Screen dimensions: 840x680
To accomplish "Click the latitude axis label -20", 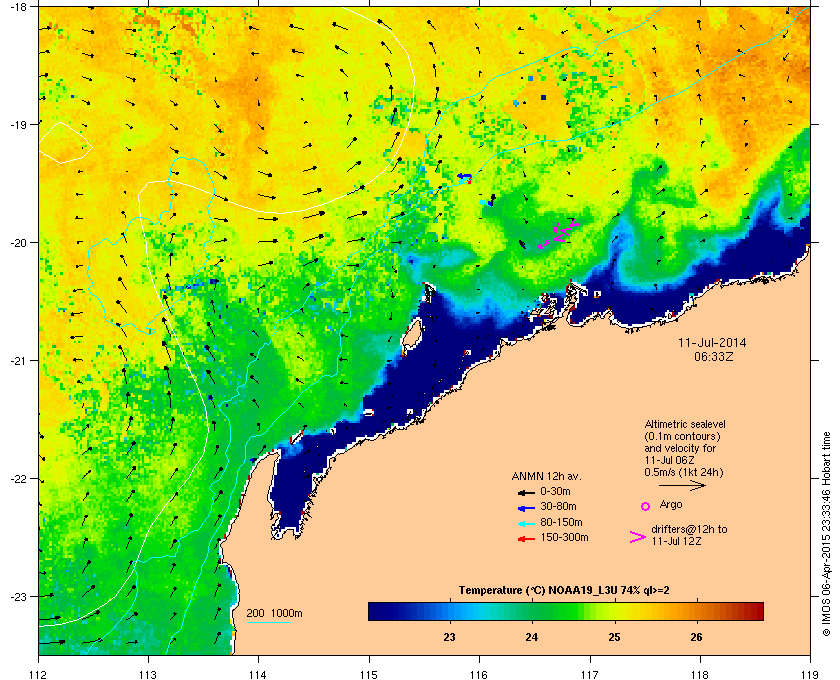I will pos(18,242).
